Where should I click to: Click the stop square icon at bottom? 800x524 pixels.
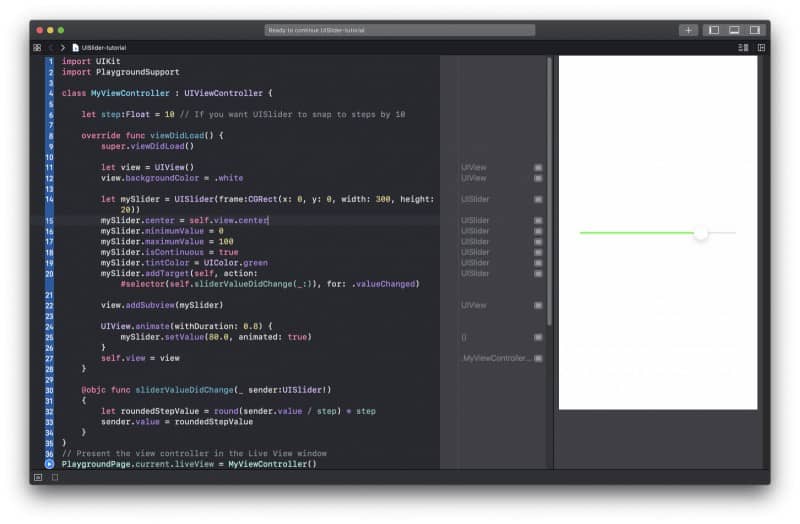coord(55,477)
